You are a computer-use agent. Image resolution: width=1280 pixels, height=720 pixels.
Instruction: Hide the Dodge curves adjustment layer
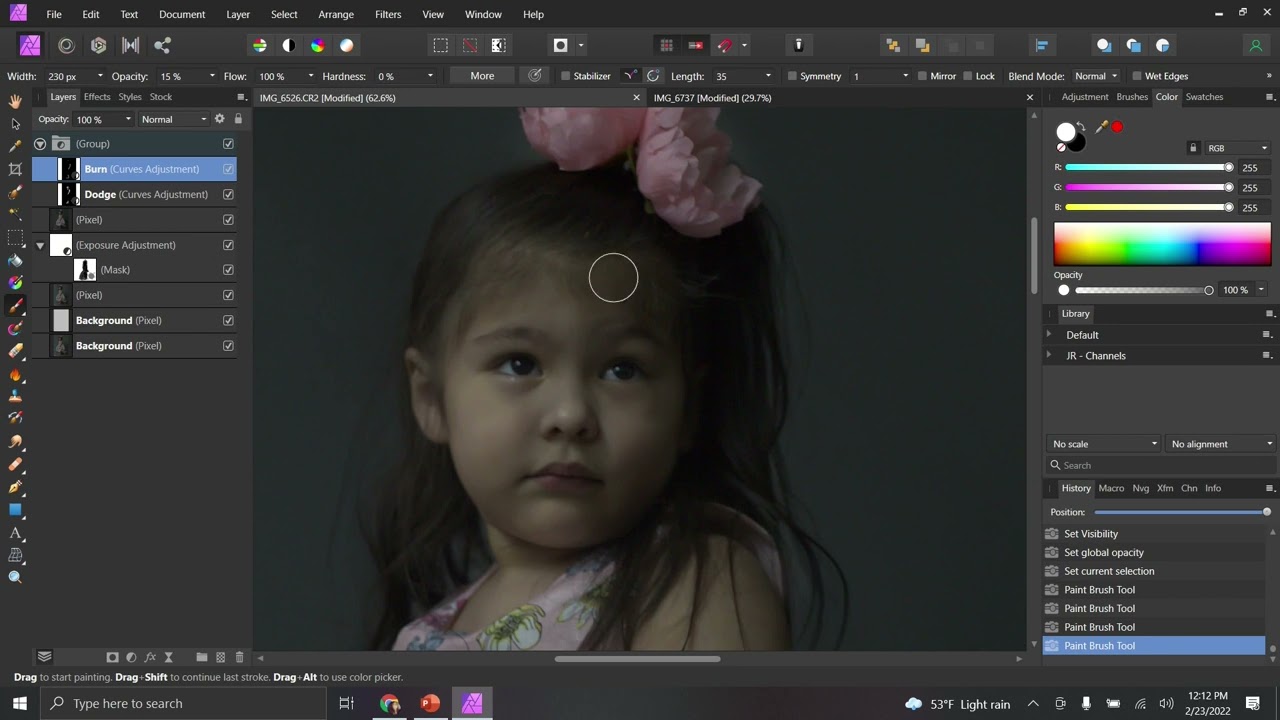228,194
